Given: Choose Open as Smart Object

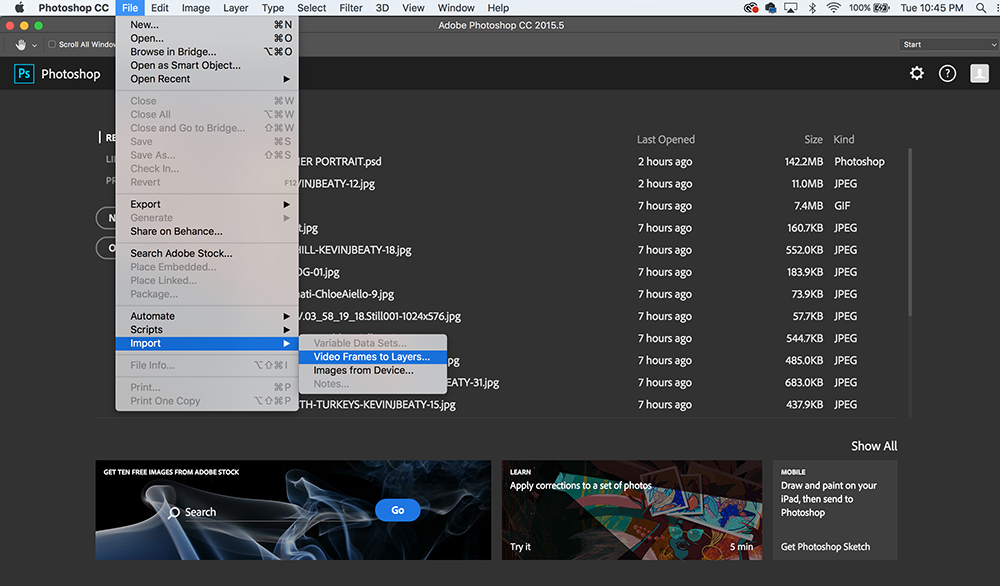Looking at the screenshot, I should tap(207, 65).
